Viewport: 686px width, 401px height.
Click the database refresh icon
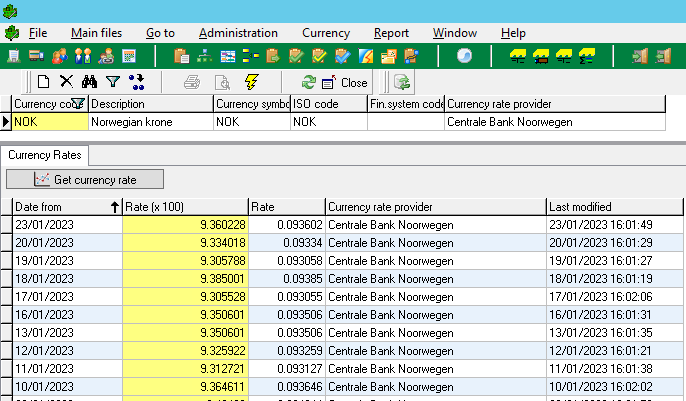coord(402,82)
